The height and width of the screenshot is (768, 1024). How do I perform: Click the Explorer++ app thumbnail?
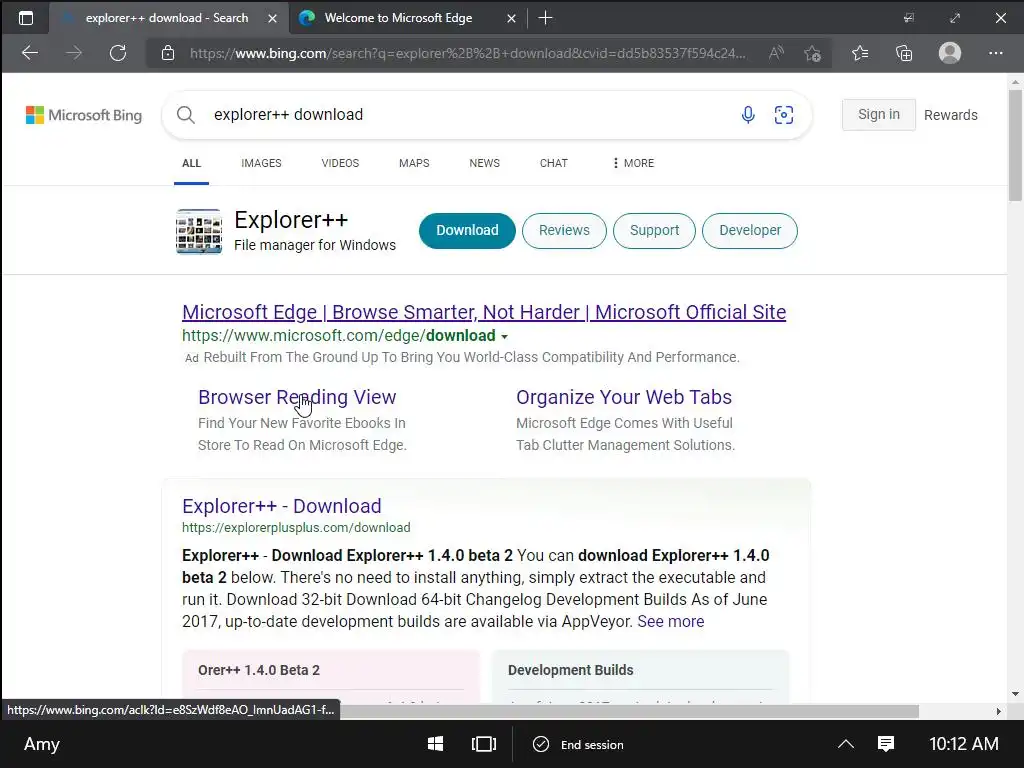coord(199,231)
